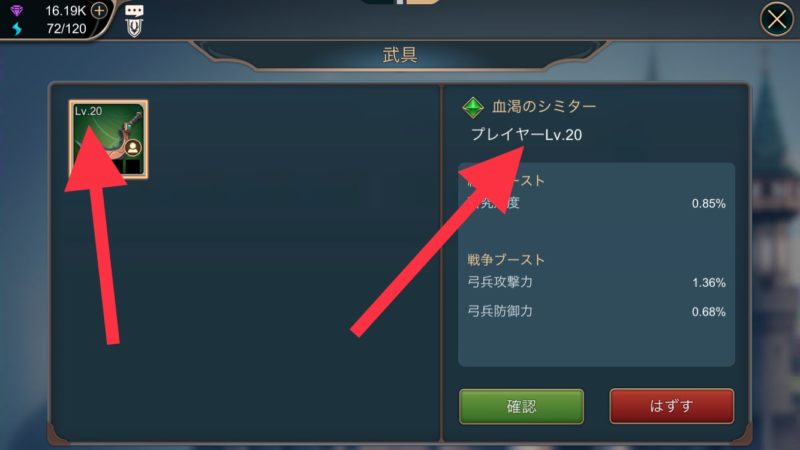Tap the 武具 header title

tap(400, 55)
